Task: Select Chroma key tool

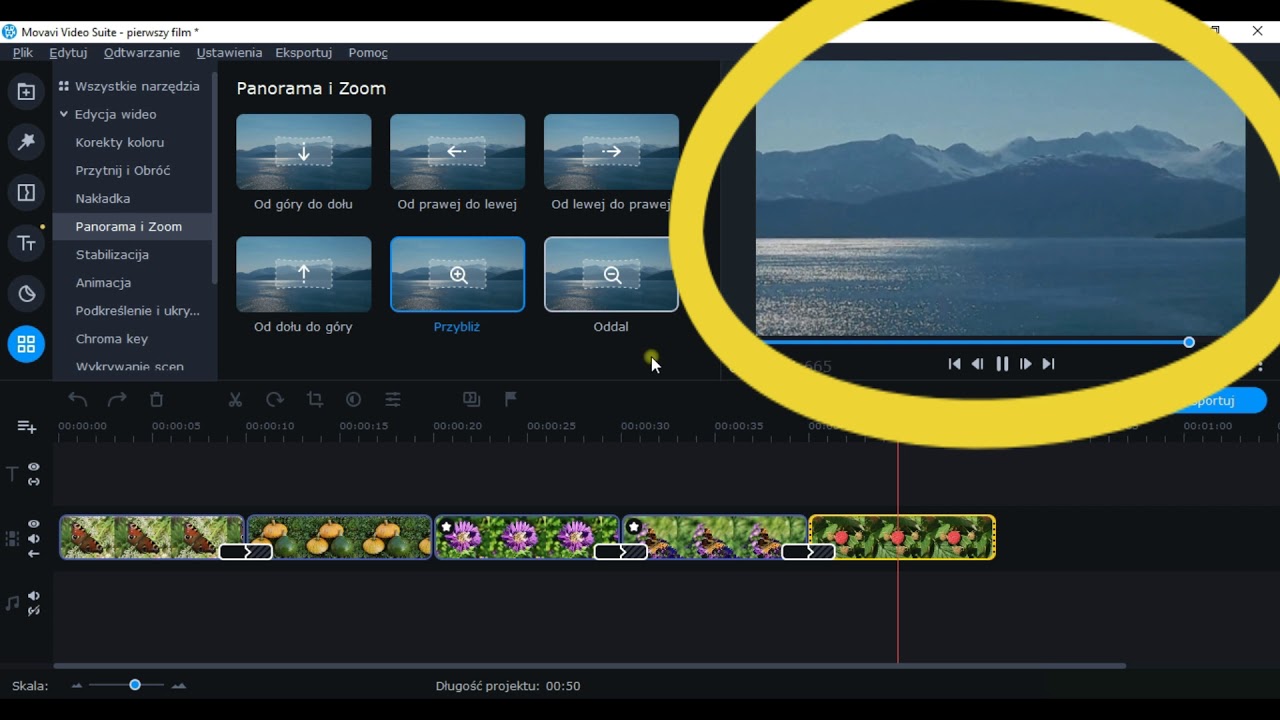Action: (x=112, y=338)
